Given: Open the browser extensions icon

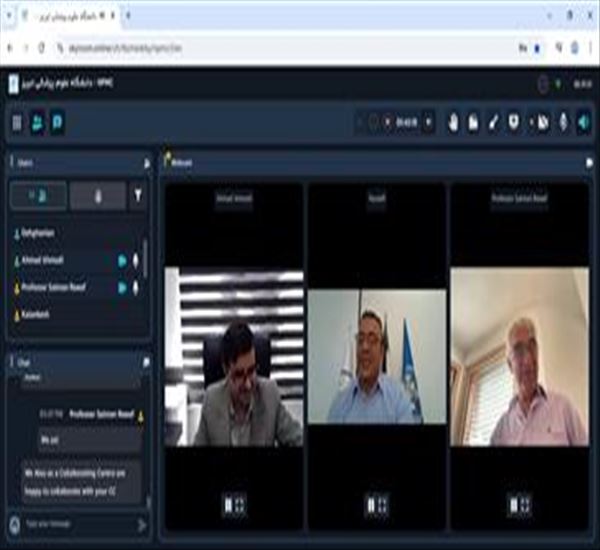Looking at the screenshot, I should tap(559, 48).
